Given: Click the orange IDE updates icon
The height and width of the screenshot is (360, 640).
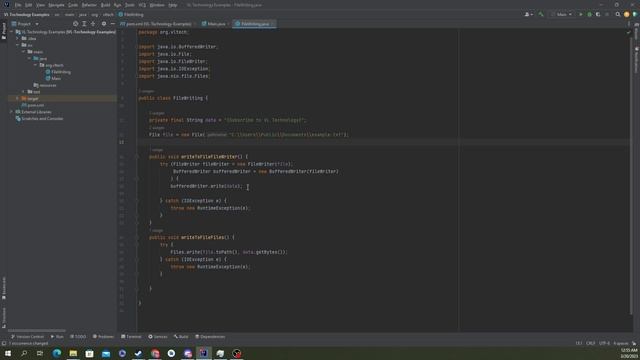Looking at the screenshot, I should (x=627, y=14).
